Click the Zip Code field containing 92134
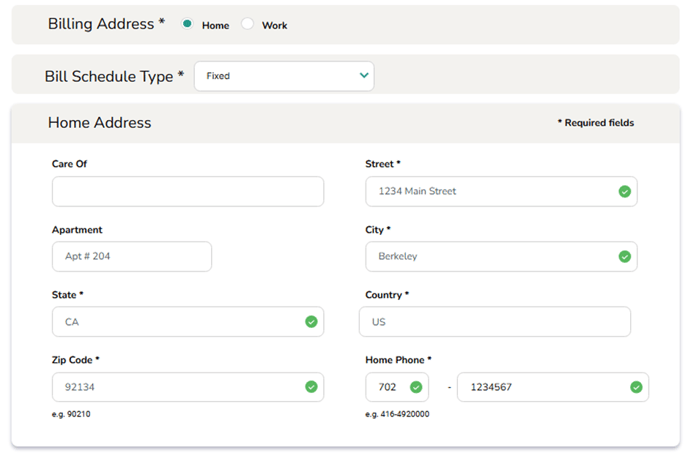The width and height of the screenshot is (688, 453). click(175, 387)
